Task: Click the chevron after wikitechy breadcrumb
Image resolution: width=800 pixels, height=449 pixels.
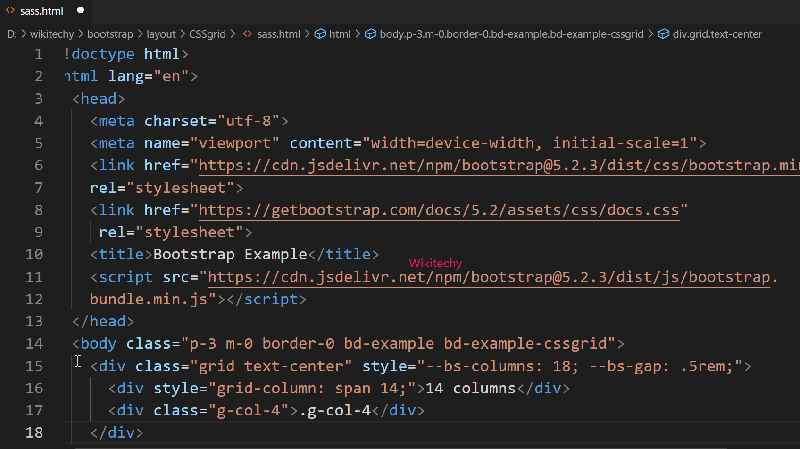Action: coord(81,34)
